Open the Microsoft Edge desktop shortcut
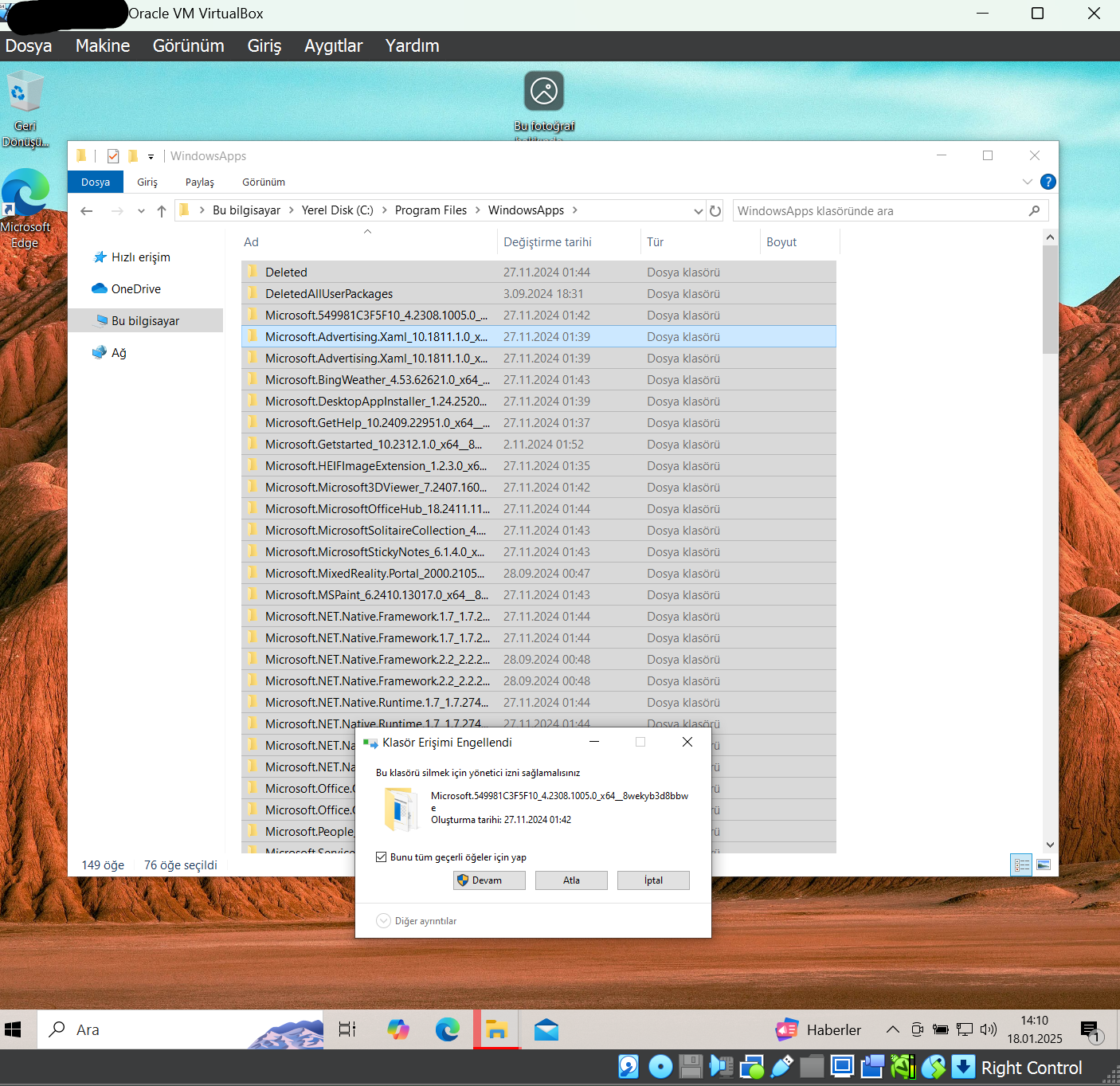This screenshot has width=1120, height=1086. (x=25, y=209)
